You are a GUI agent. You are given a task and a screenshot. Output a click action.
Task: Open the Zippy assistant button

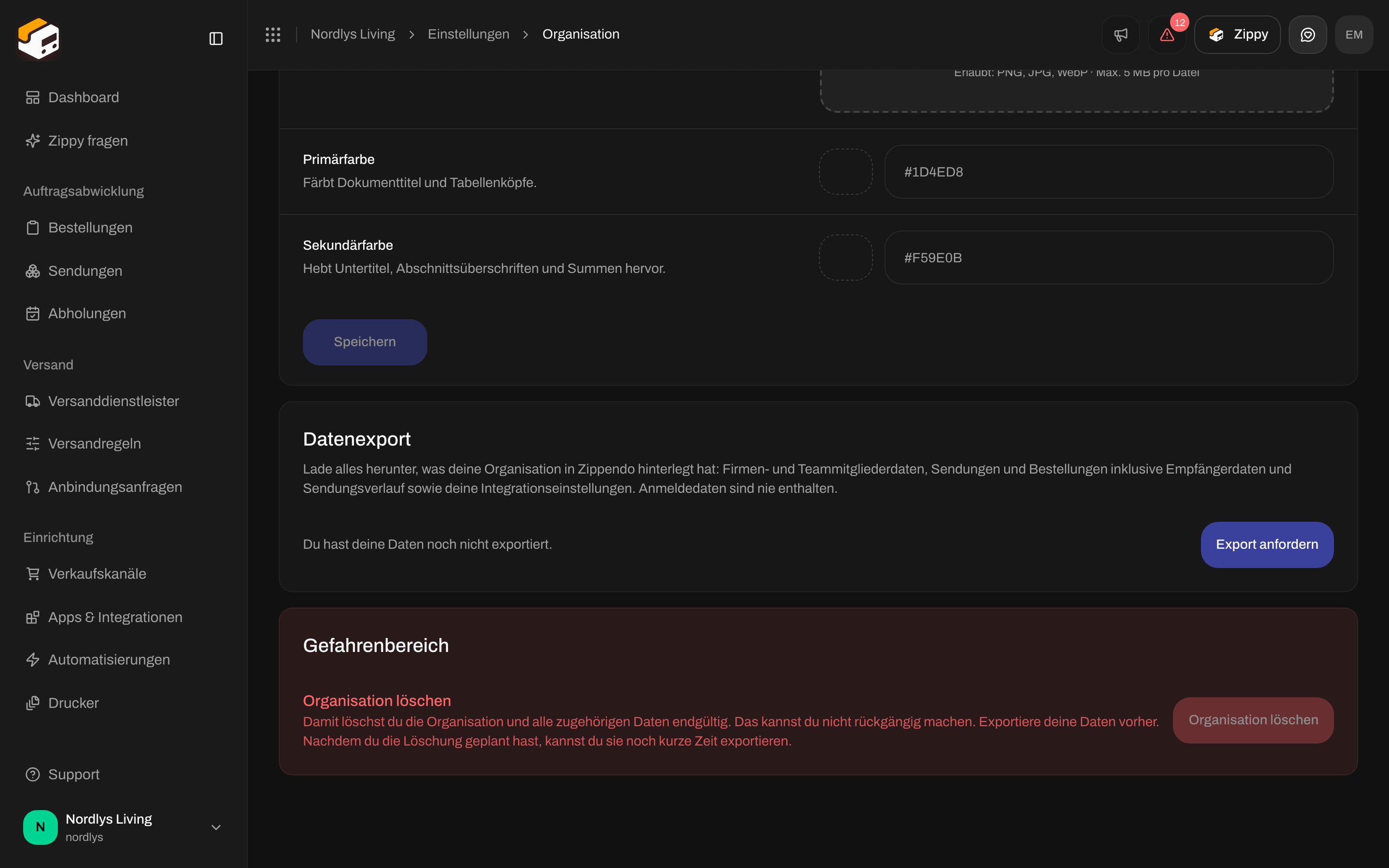coord(1237,34)
